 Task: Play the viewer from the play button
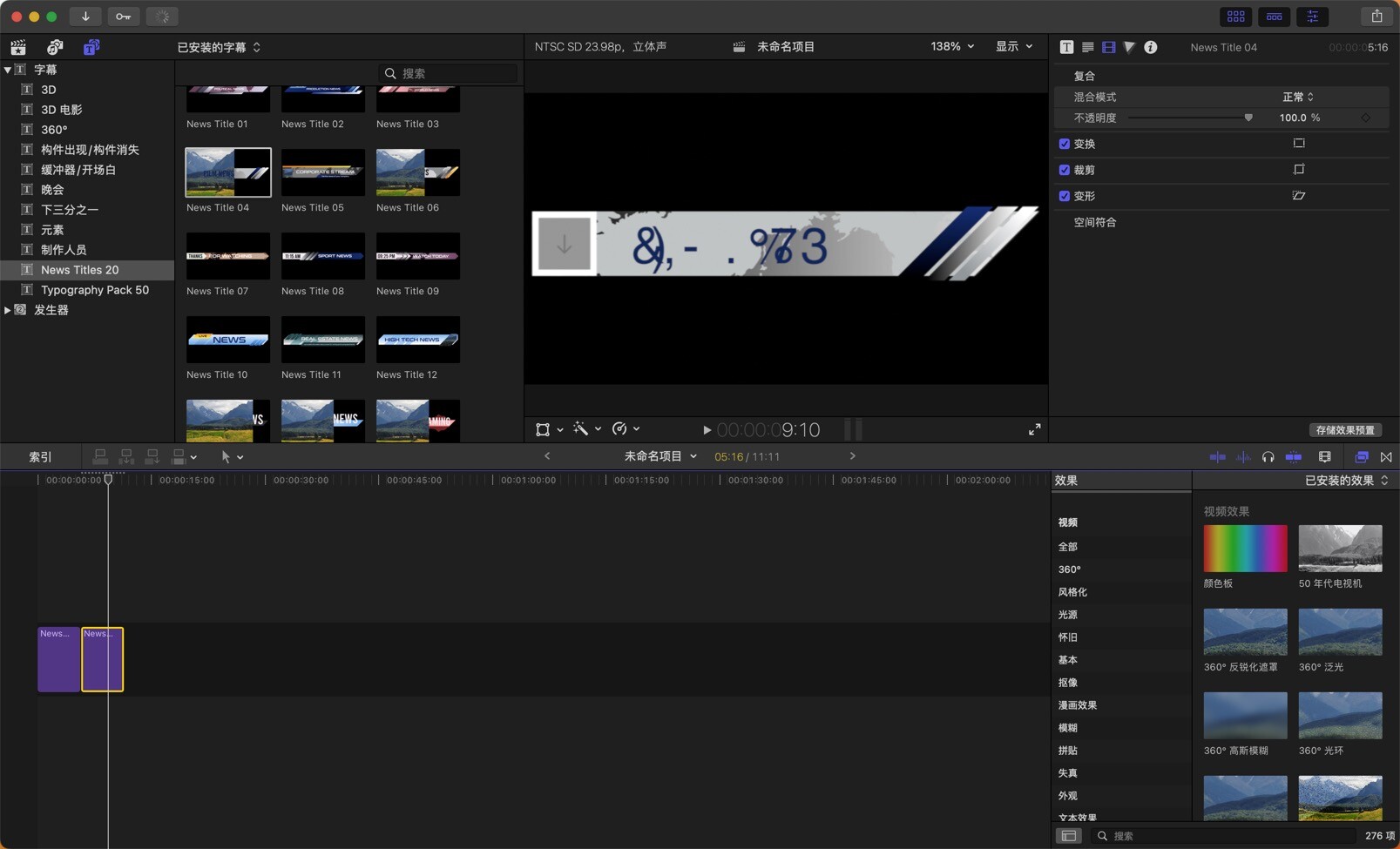(707, 430)
